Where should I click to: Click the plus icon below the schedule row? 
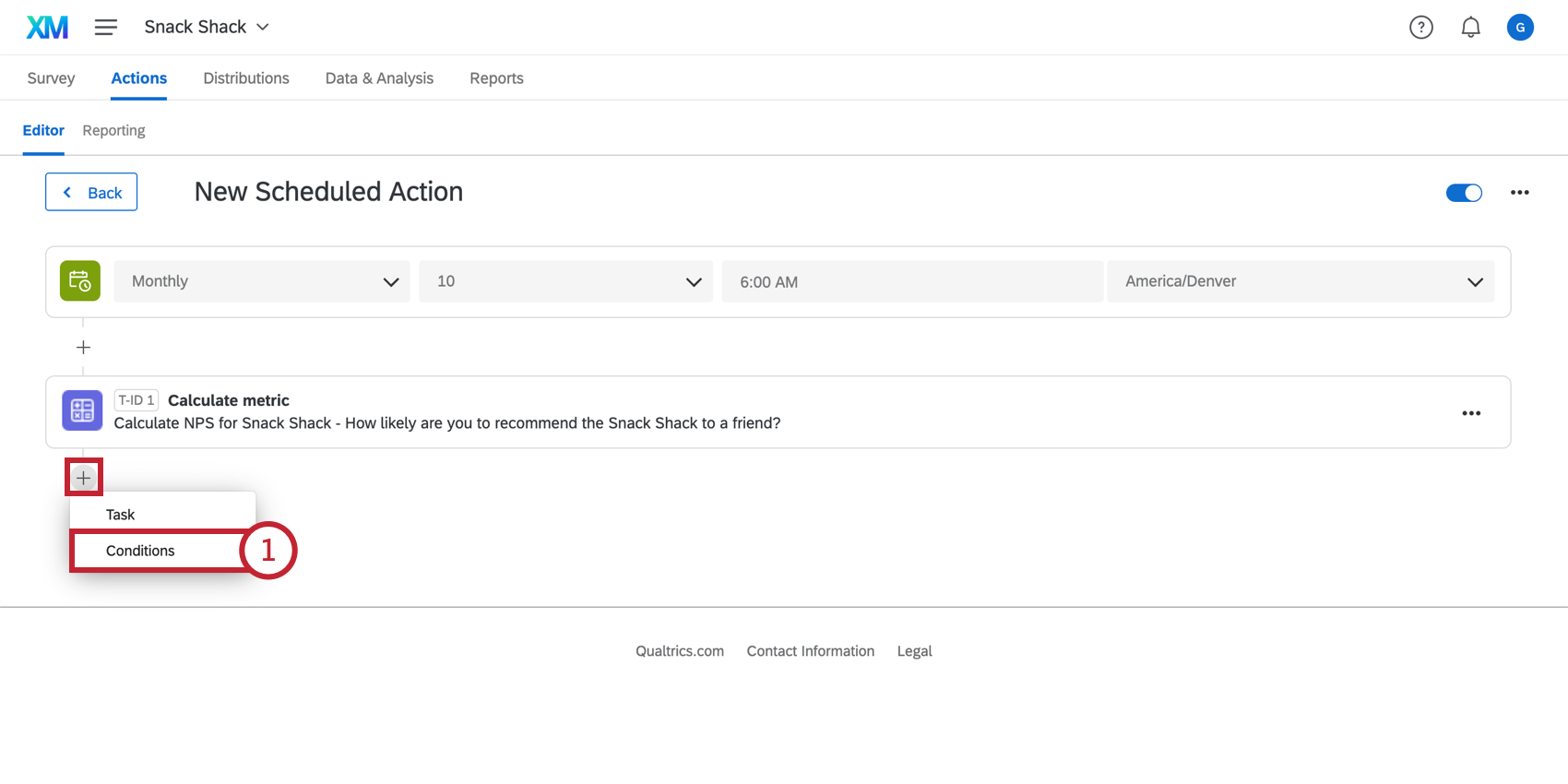83,348
